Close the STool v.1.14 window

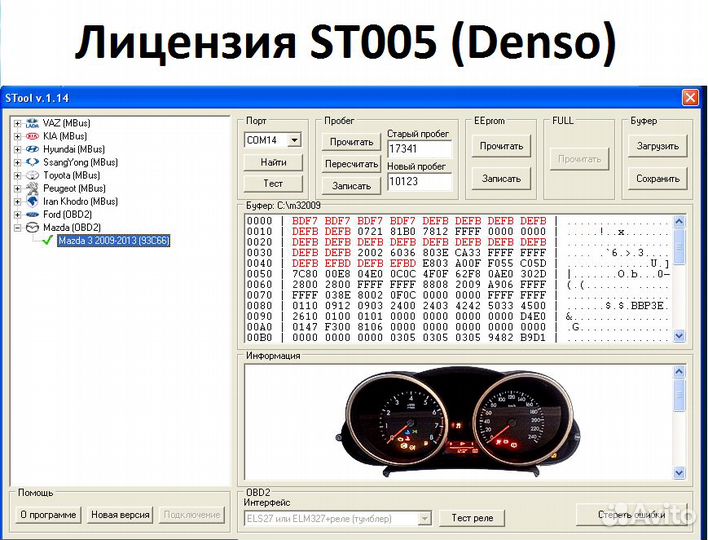[690, 98]
